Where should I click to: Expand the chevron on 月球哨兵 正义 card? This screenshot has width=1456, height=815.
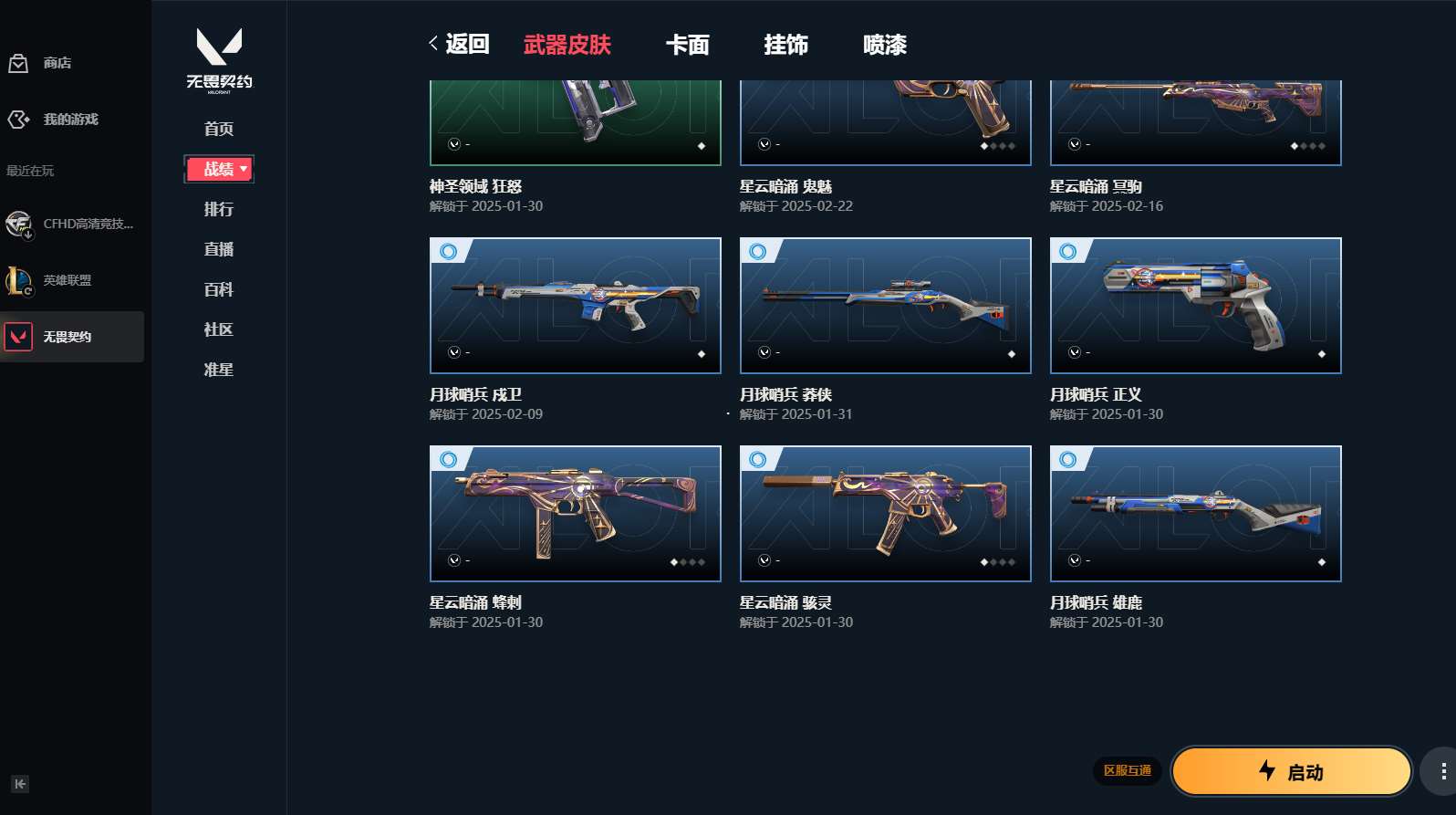coord(1075,352)
